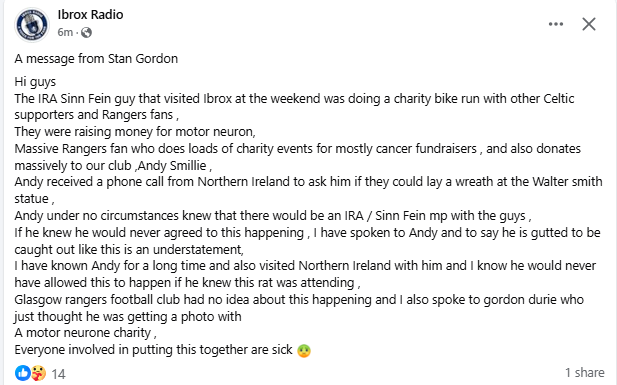The width and height of the screenshot is (617, 385).
Task: Open the Ibrox Radio profile picture
Action: (32, 24)
